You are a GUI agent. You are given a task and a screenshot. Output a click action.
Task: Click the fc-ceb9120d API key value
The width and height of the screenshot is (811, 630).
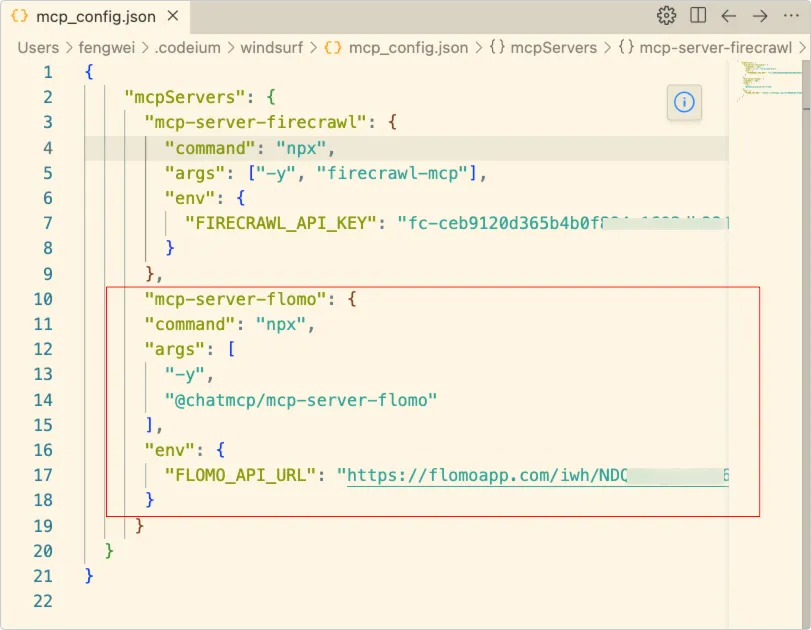tap(563, 223)
